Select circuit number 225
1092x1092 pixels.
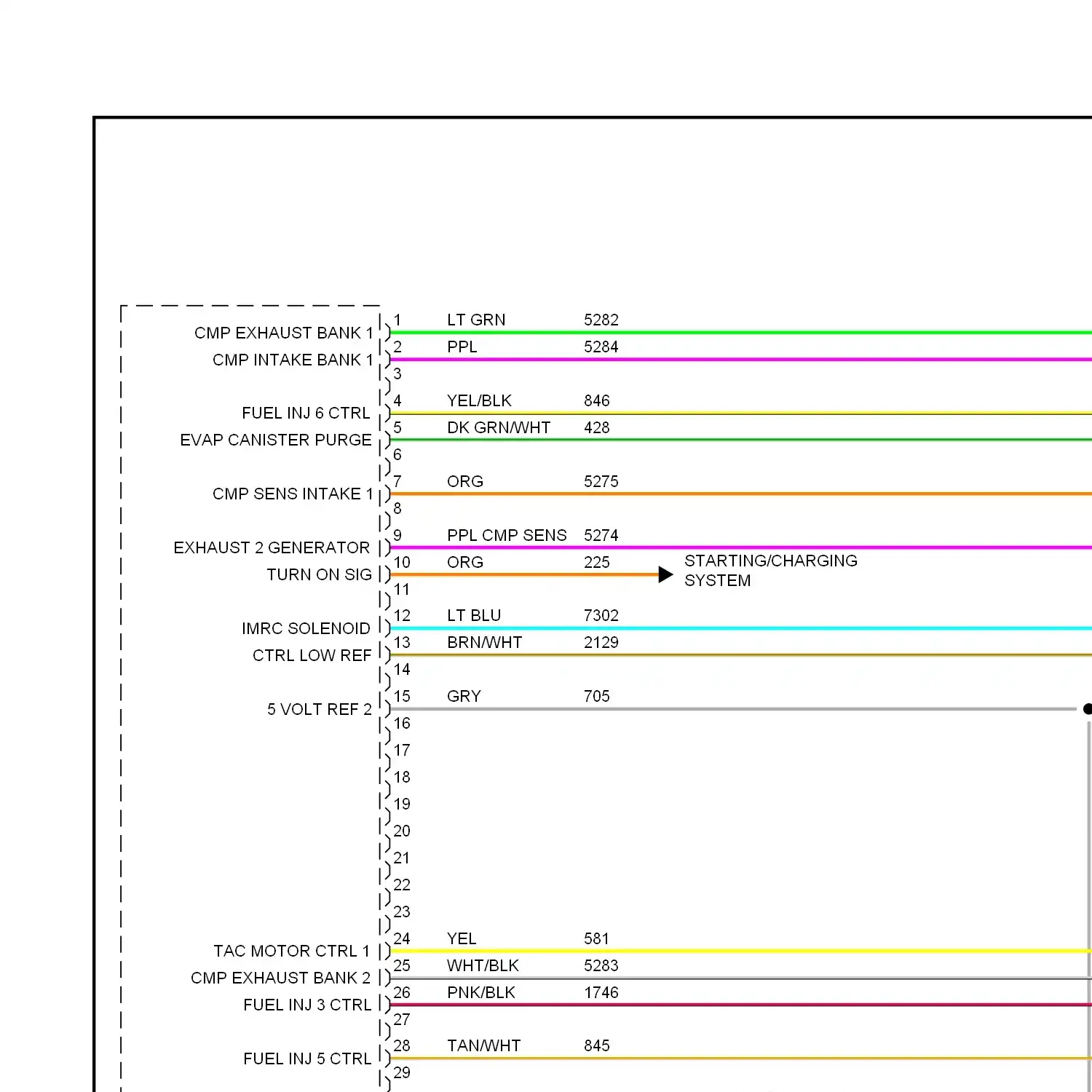click(597, 562)
